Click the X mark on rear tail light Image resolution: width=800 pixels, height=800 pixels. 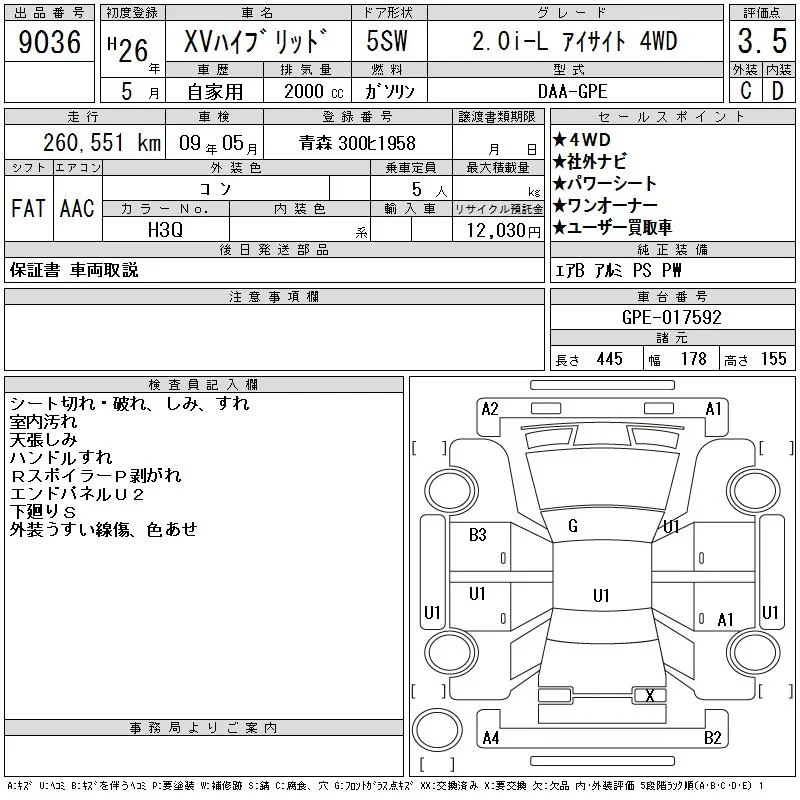[649, 695]
